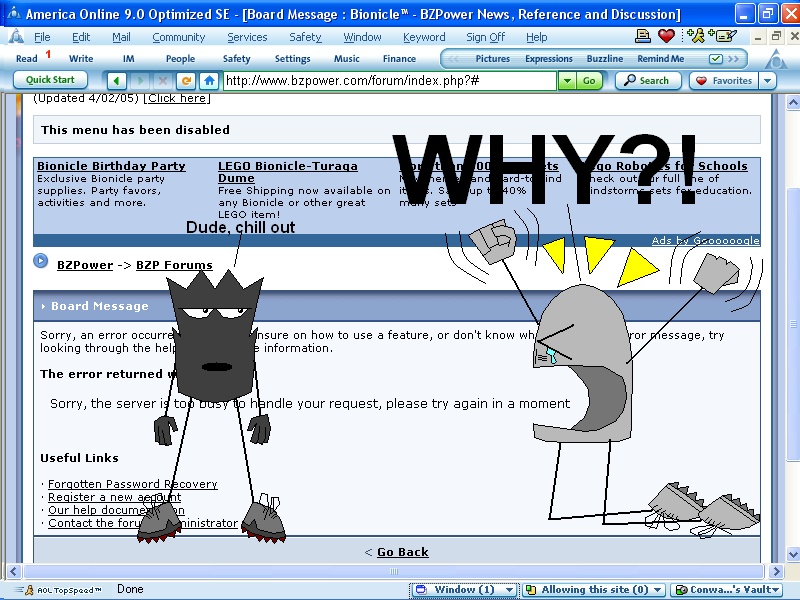
Task: Click the IM toolbar button
Action: tap(129, 59)
